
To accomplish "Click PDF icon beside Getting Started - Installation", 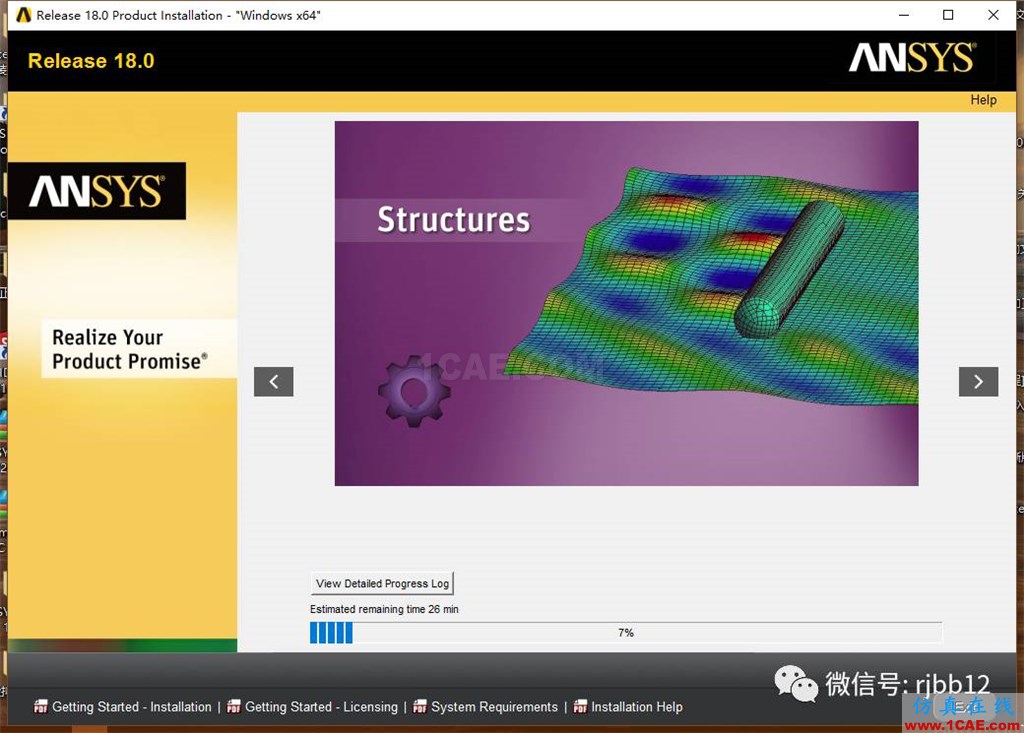I will point(40,706).
